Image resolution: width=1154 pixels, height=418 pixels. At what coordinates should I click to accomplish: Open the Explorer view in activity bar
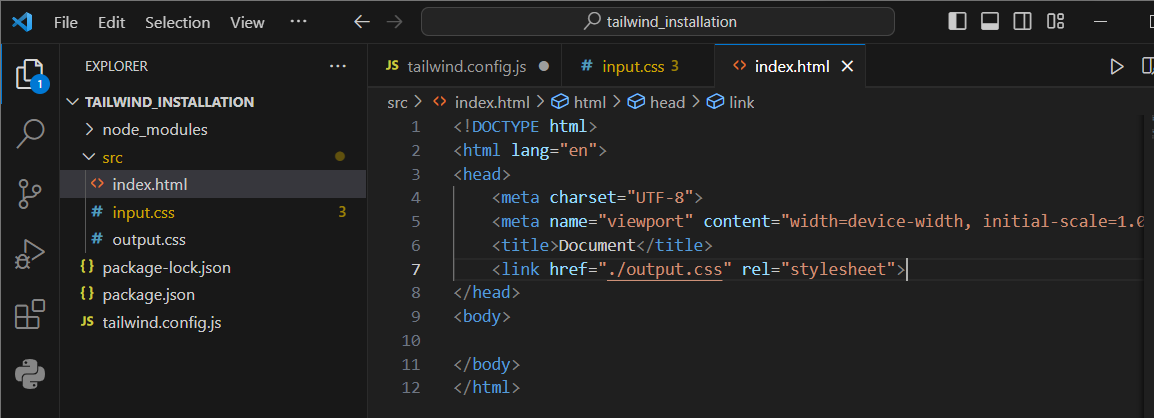[x=29, y=75]
